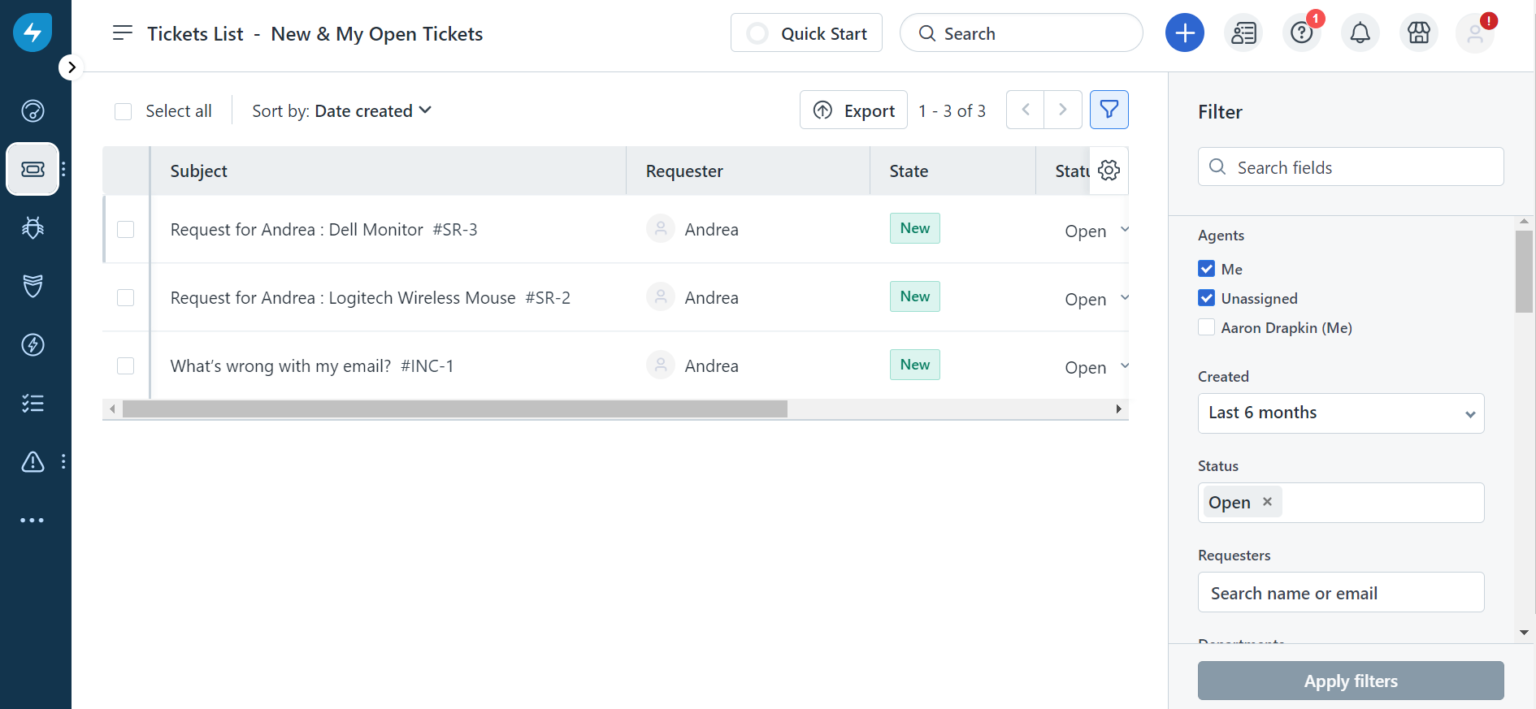Open the table column settings gear

[x=1108, y=170]
